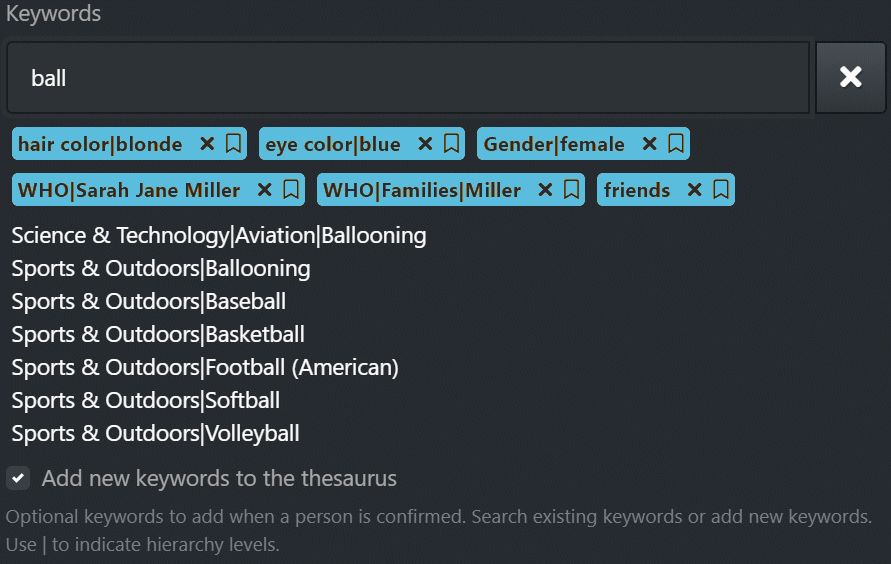The width and height of the screenshot is (891, 564).
Task: Remove the 'Gender|female' keyword tag
Action: pos(649,144)
